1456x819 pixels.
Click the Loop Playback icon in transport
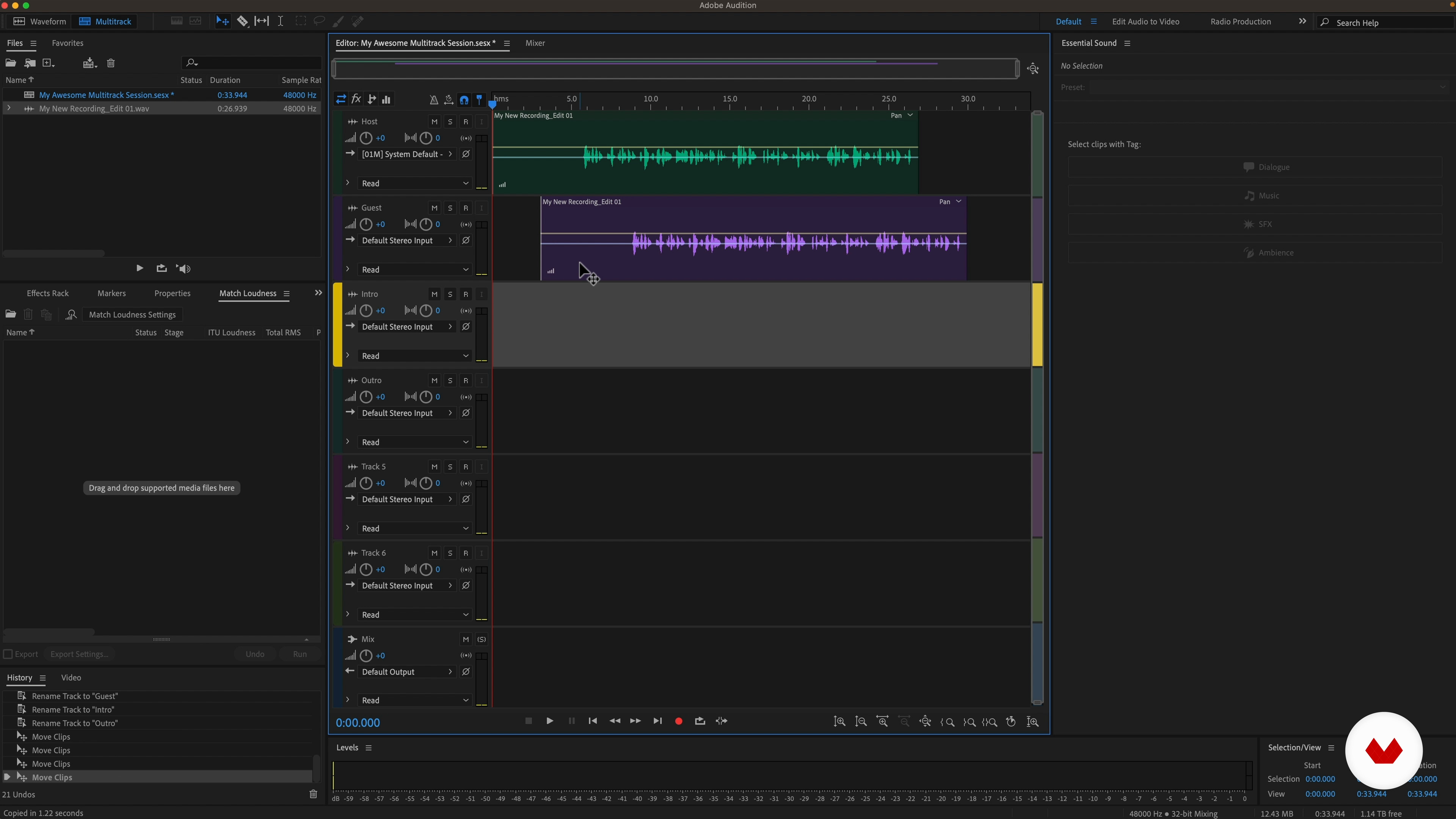pos(700,721)
